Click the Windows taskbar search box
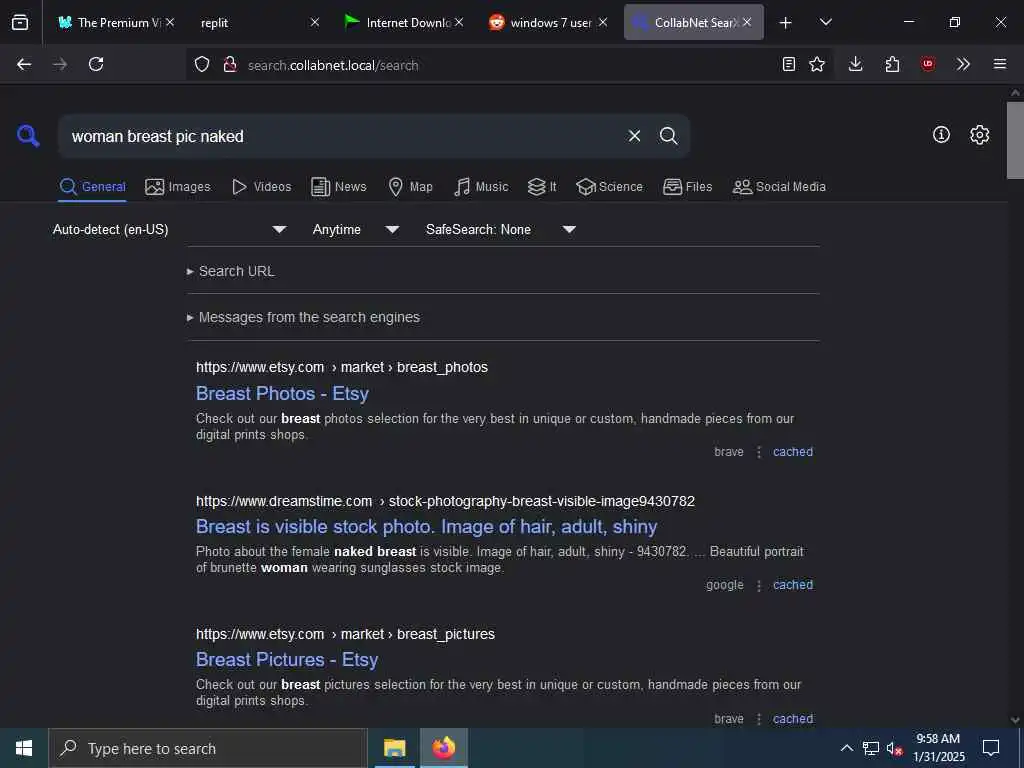This screenshot has width=1024, height=768. pos(208,748)
